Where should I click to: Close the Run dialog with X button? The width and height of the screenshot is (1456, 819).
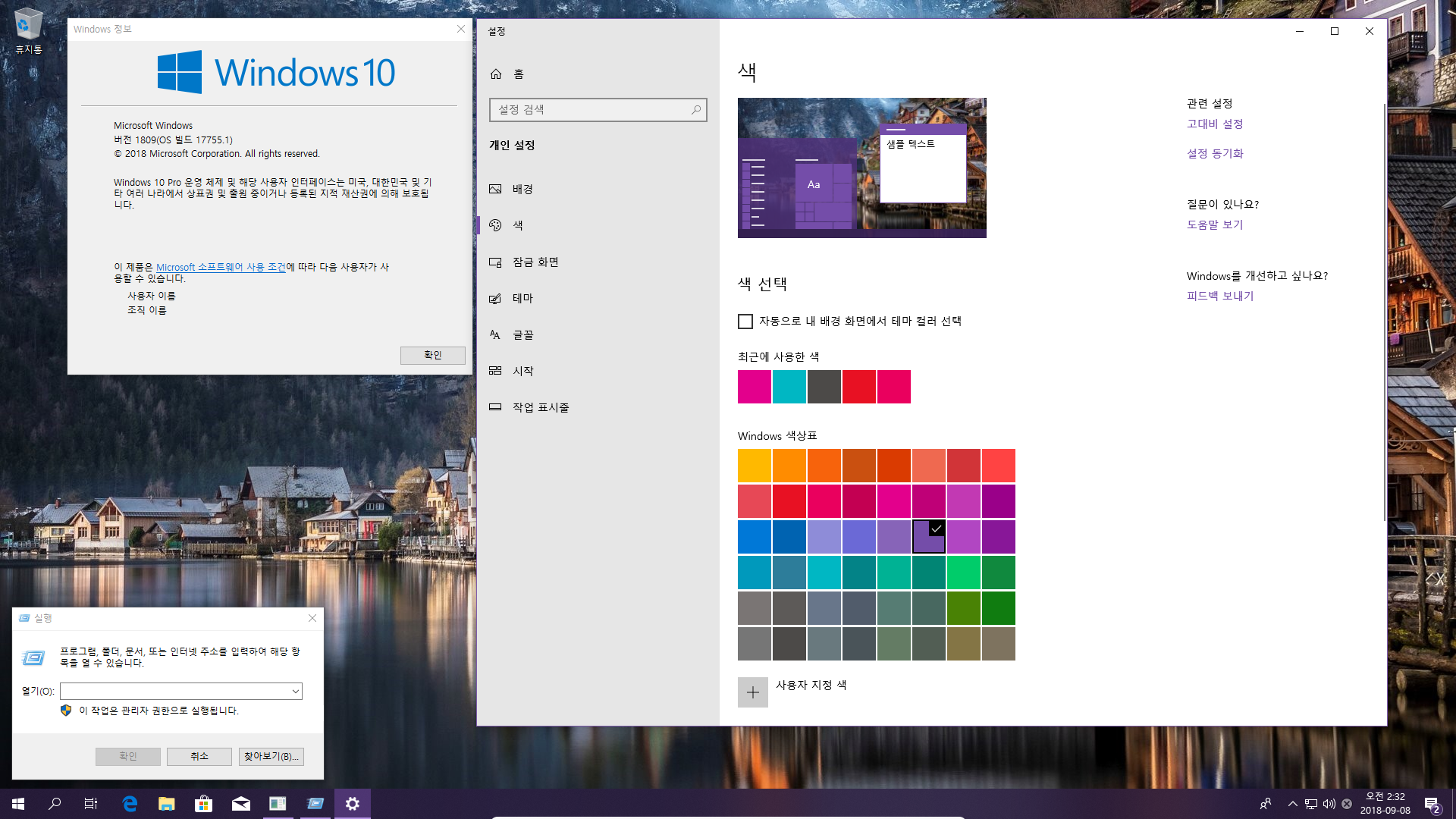[312, 618]
